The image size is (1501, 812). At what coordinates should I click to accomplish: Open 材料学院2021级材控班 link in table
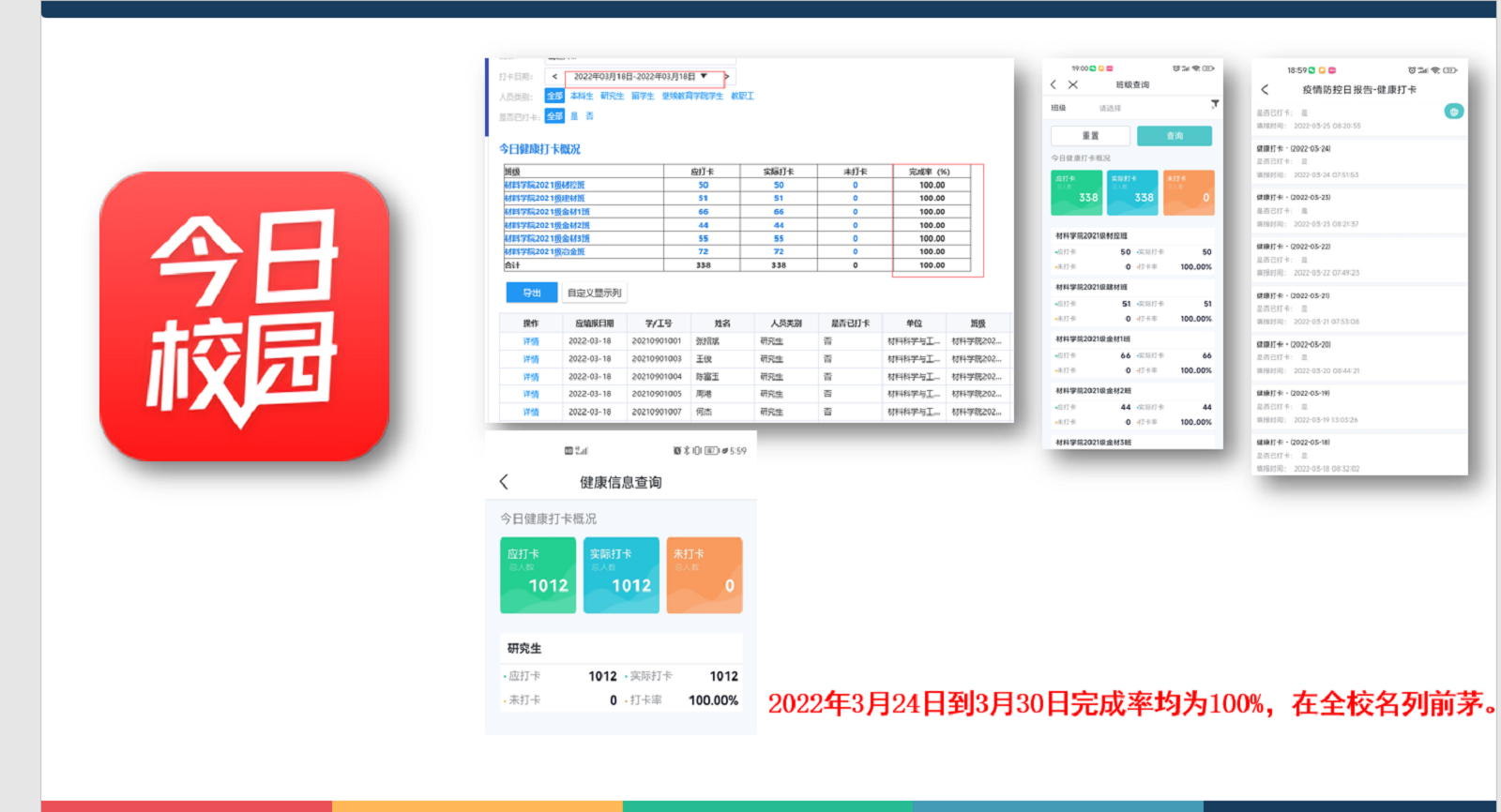tap(544, 186)
